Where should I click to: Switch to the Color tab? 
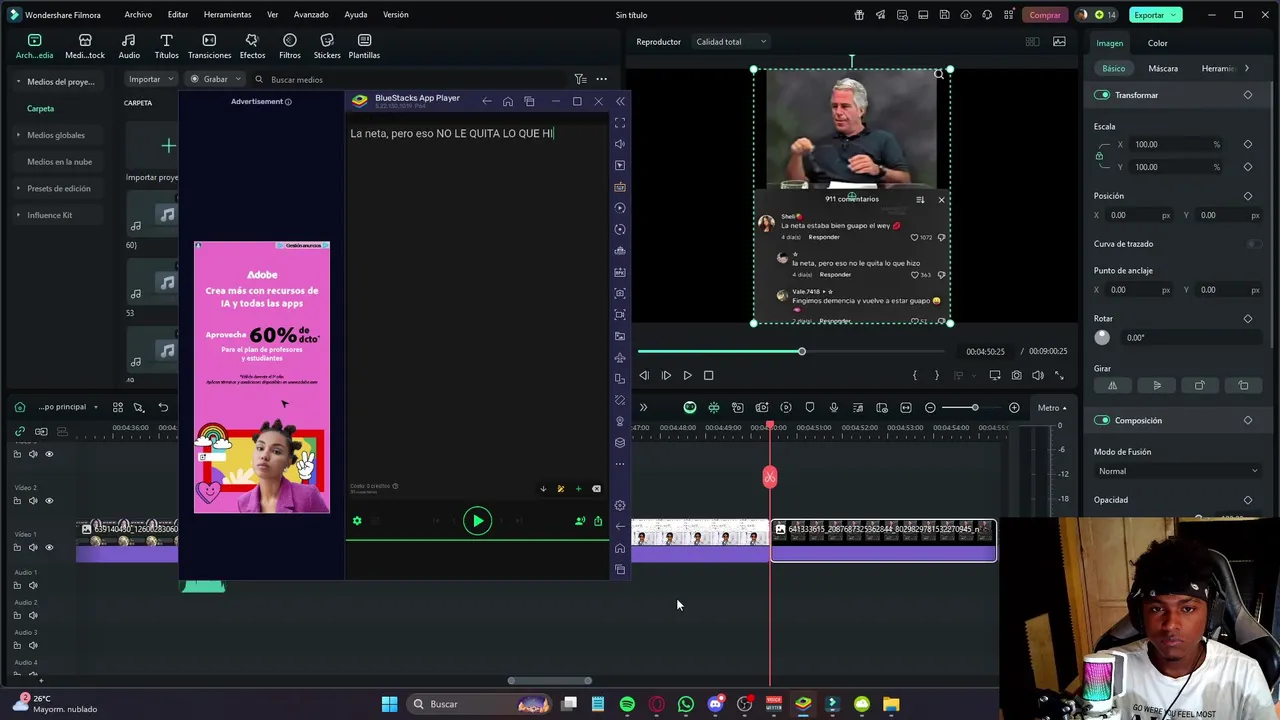1157,43
